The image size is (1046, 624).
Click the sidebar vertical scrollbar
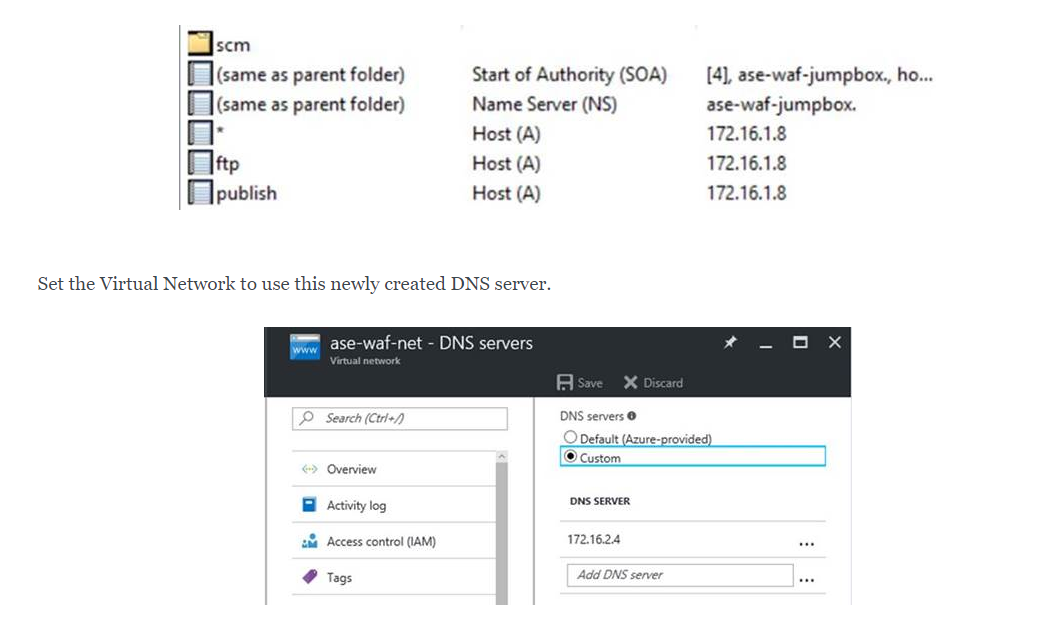[x=502, y=534]
